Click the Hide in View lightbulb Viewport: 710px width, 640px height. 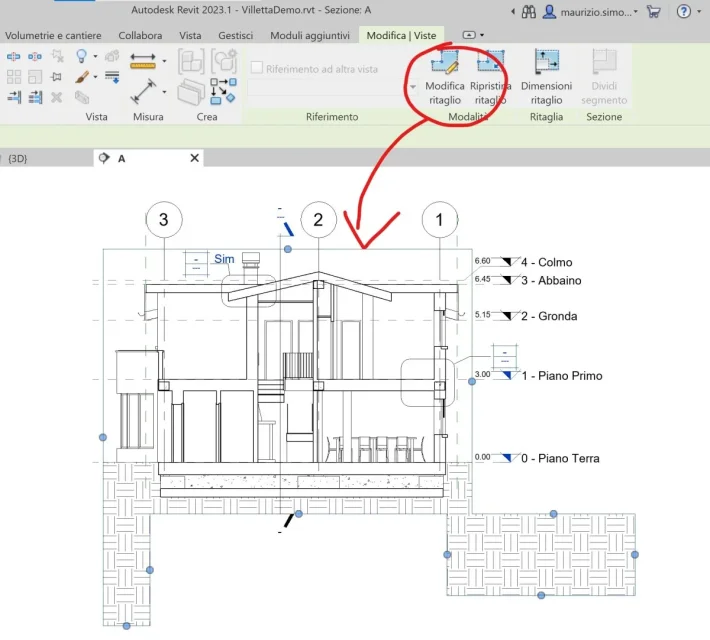(x=82, y=56)
